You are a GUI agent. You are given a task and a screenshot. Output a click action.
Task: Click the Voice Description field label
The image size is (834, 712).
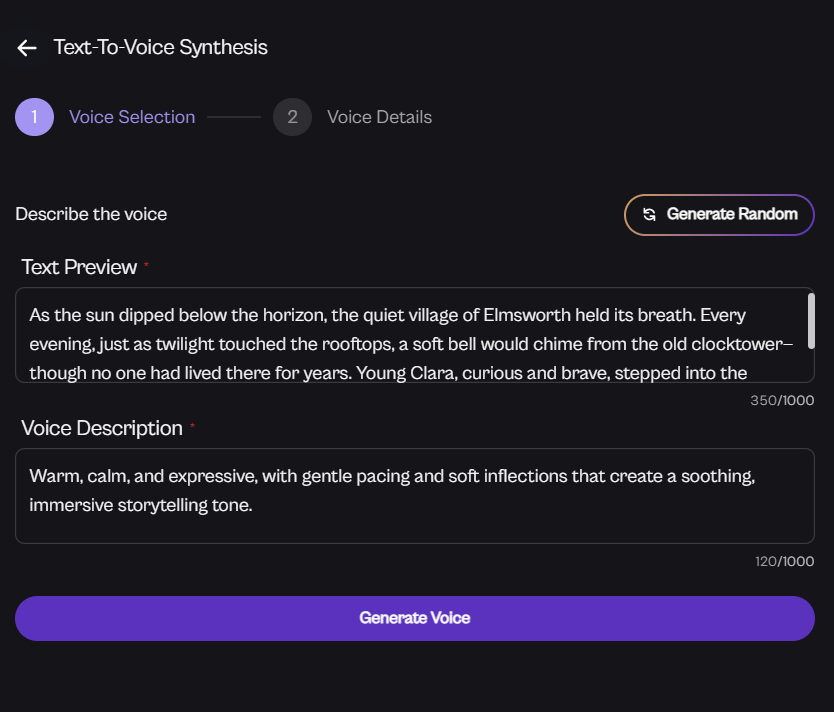(x=102, y=428)
